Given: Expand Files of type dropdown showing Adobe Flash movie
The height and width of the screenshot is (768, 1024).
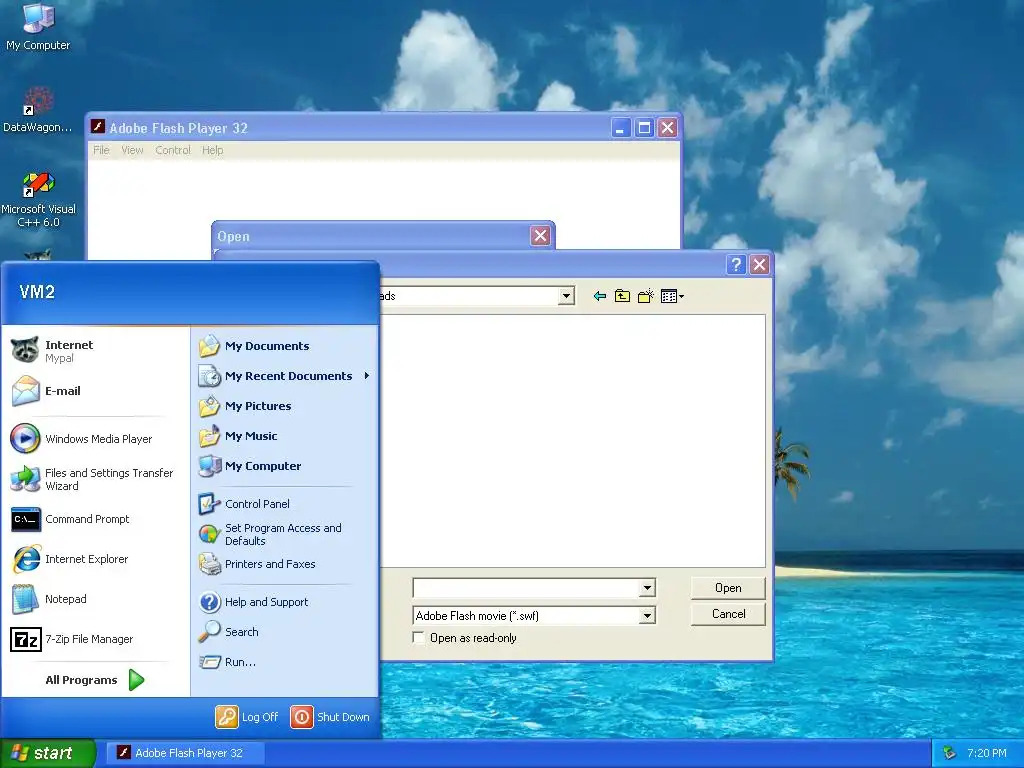Looking at the screenshot, I should click(647, 615).
